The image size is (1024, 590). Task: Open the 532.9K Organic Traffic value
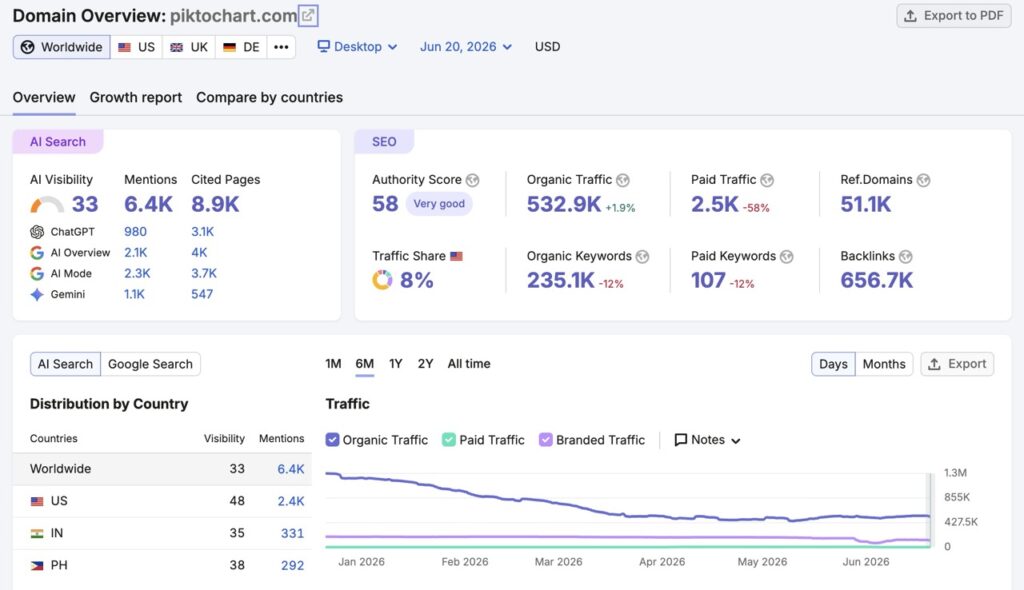564,205
